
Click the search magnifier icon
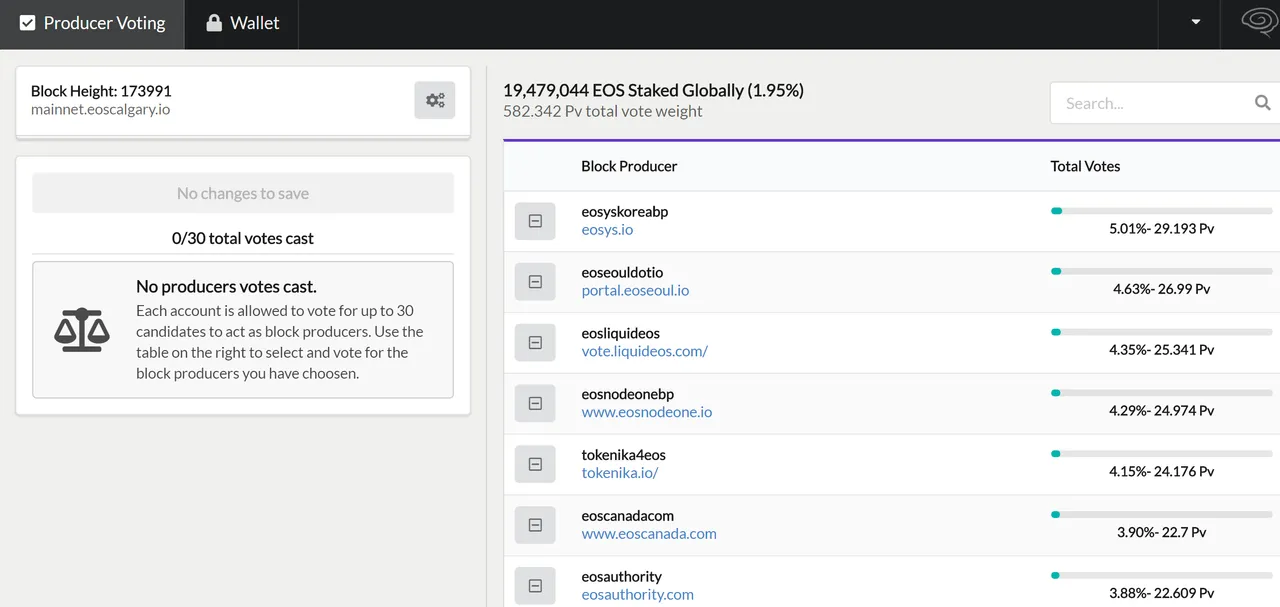tap(1262, 102)
